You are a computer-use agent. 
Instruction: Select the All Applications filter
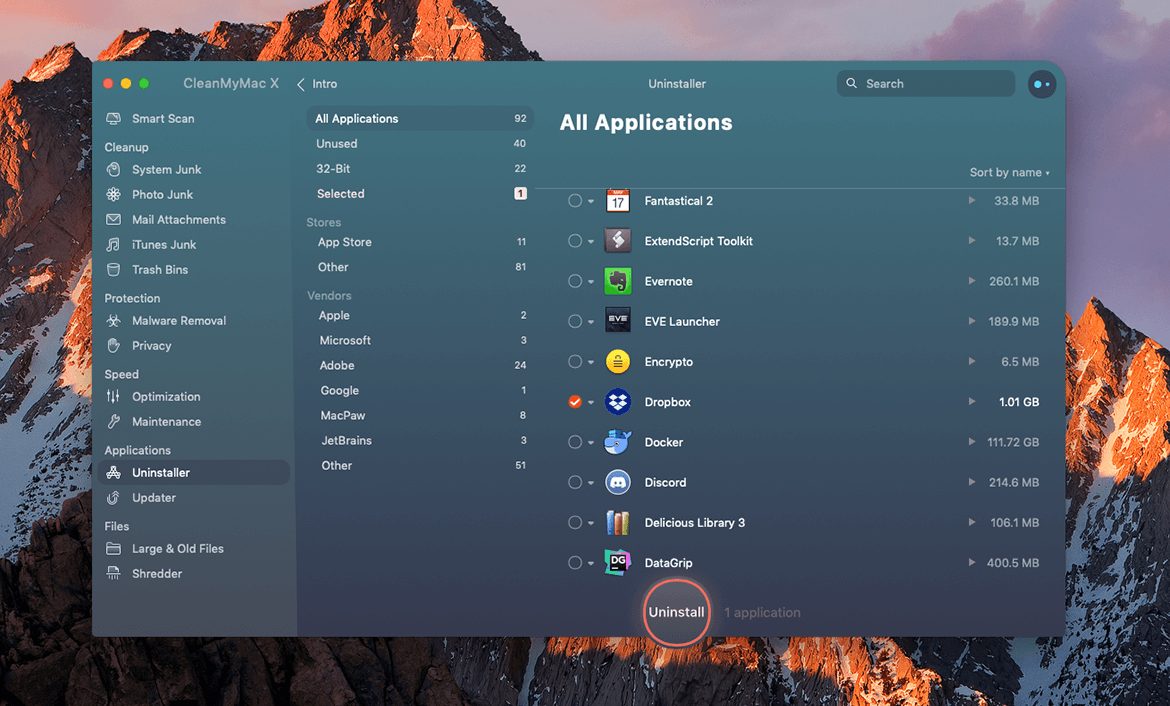[420, 119]
